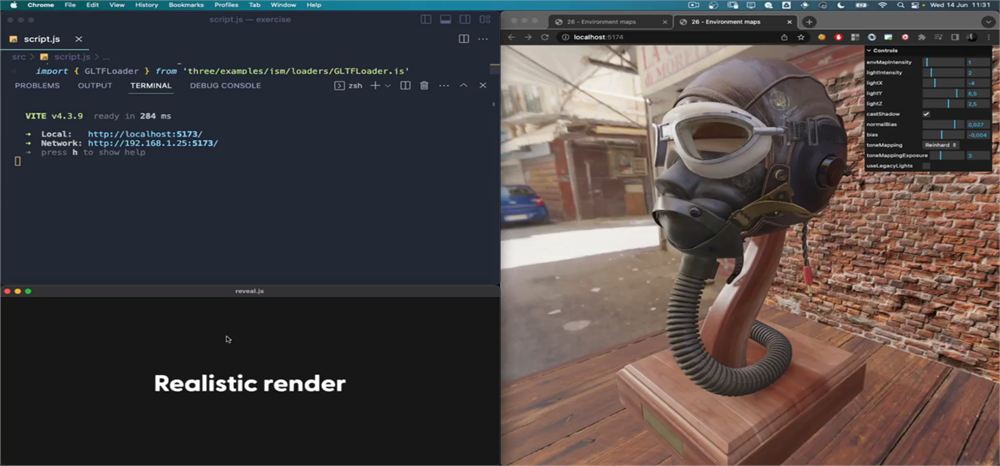Close the terminal panel

[x=483, y=85]
